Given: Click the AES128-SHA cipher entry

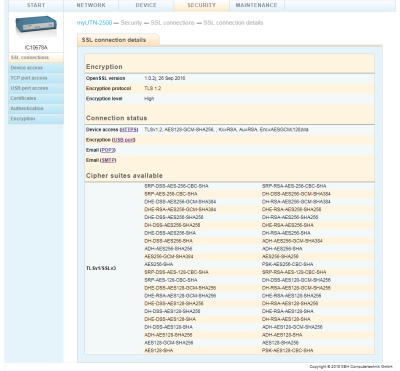Looking at the screenshot, I should coord(159,351).
